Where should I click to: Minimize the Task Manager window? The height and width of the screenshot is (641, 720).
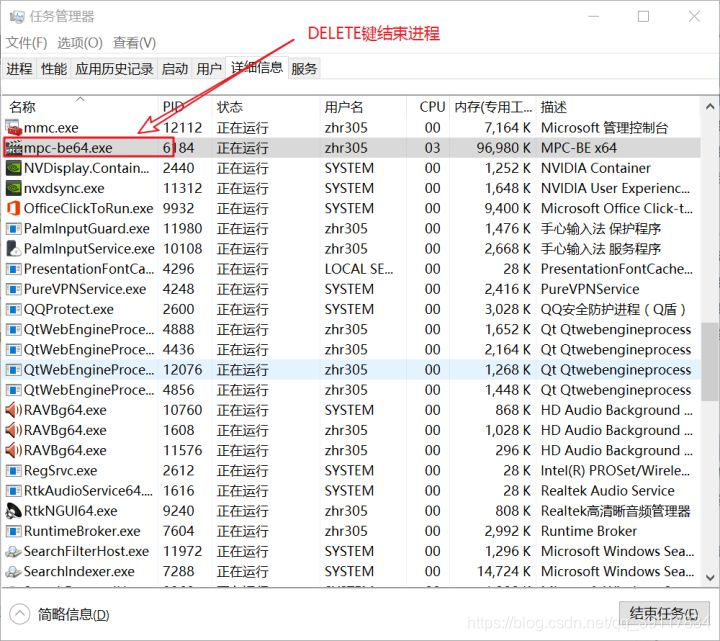[x=593, y=17]
